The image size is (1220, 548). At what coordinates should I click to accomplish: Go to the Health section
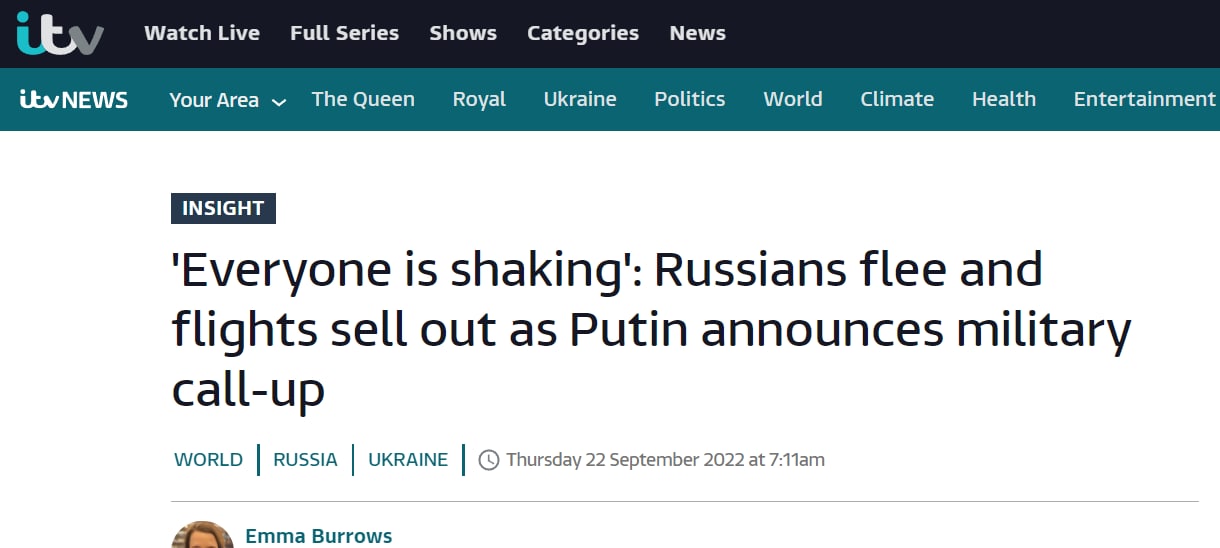pos(1004,99)
